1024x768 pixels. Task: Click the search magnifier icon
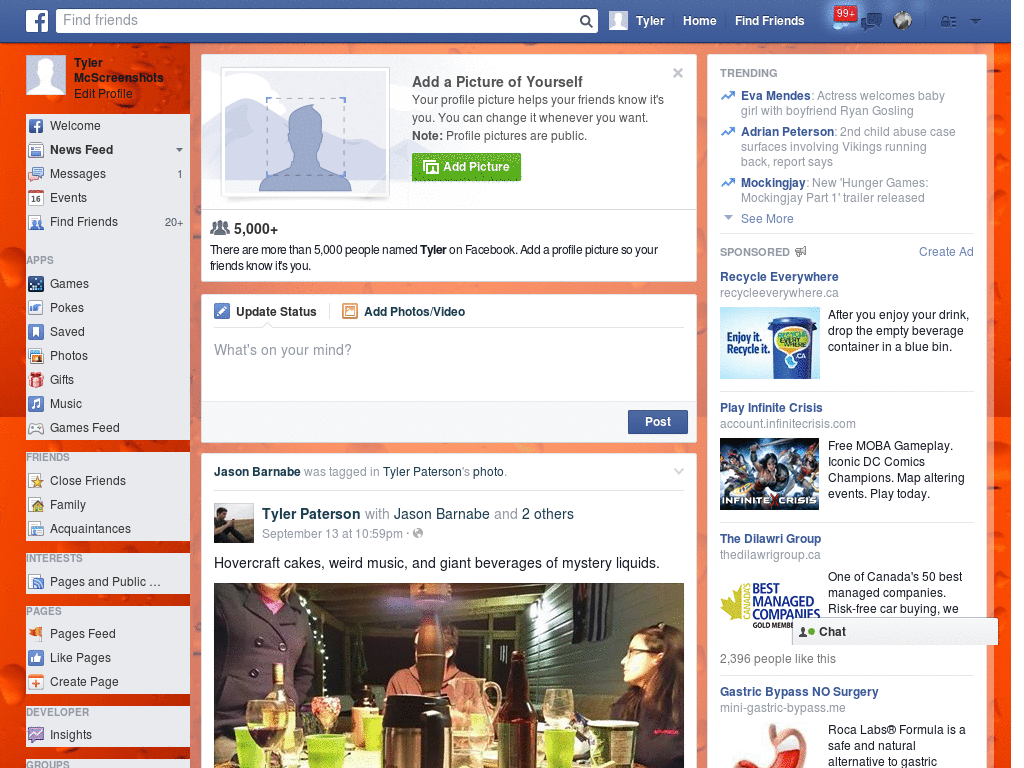click(x=586, y=21)
